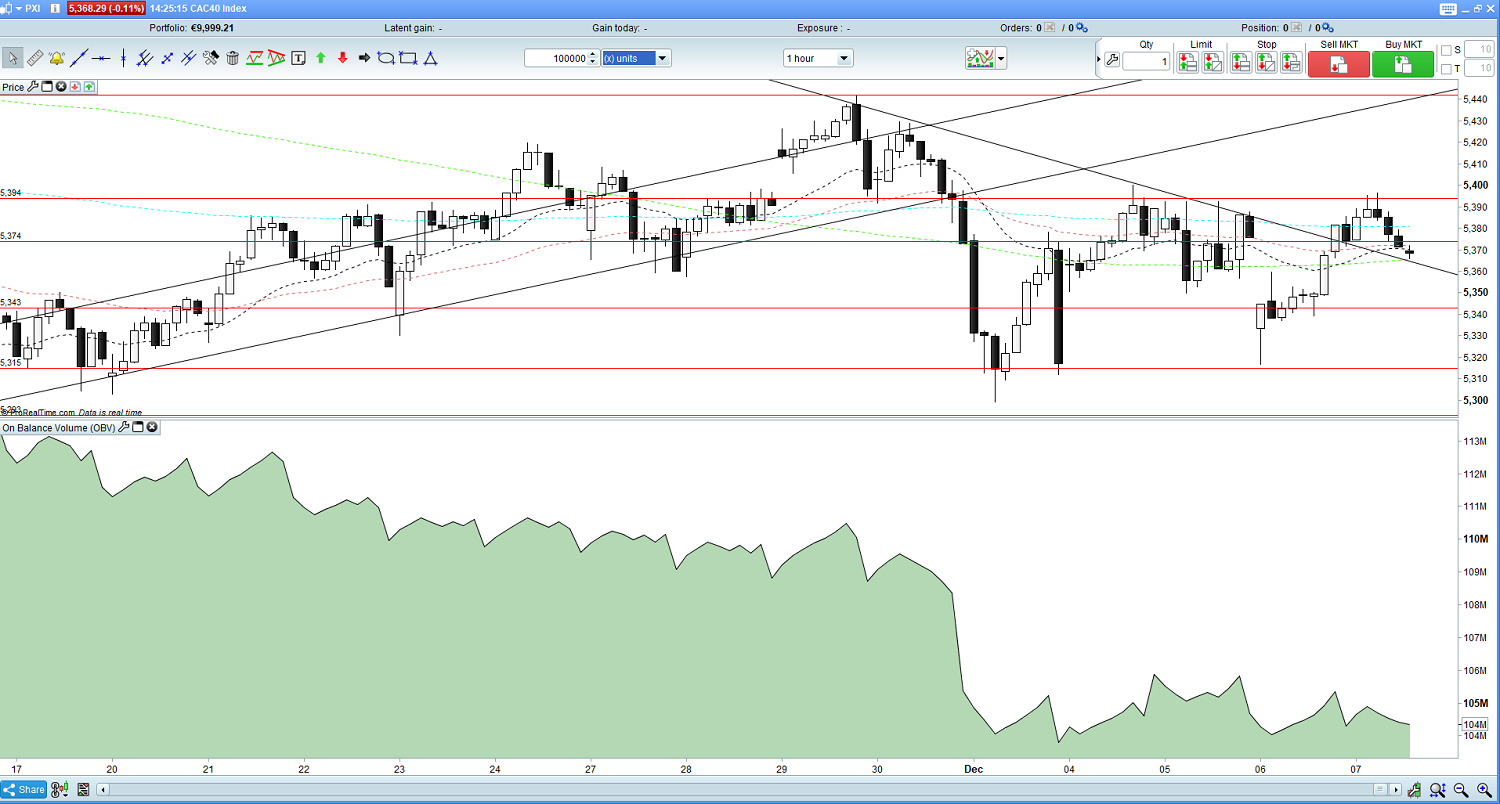The height and width of the screenshot is (804, 1500).
Task: Move the Price panel down with red arrow
Action: coord(75,87)
